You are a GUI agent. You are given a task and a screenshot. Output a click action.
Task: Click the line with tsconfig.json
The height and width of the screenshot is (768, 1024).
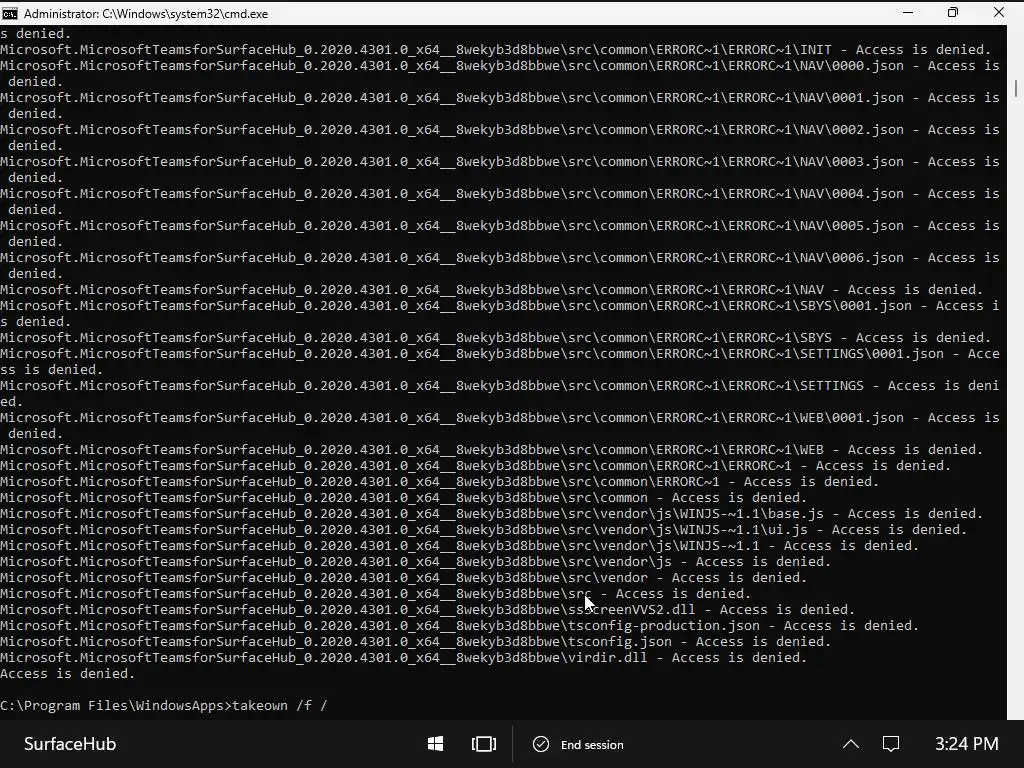[x=415, y=641]
